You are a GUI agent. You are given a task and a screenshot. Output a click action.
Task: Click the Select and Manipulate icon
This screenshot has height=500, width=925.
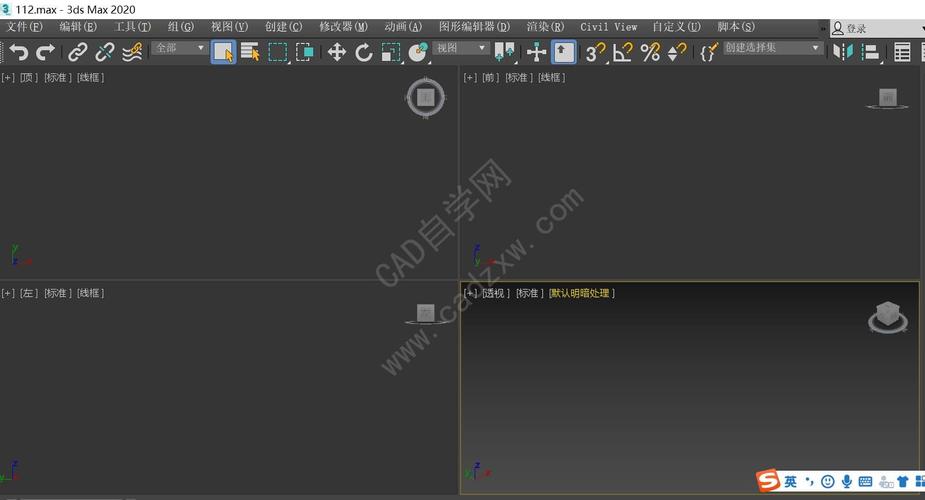[536, 52]
